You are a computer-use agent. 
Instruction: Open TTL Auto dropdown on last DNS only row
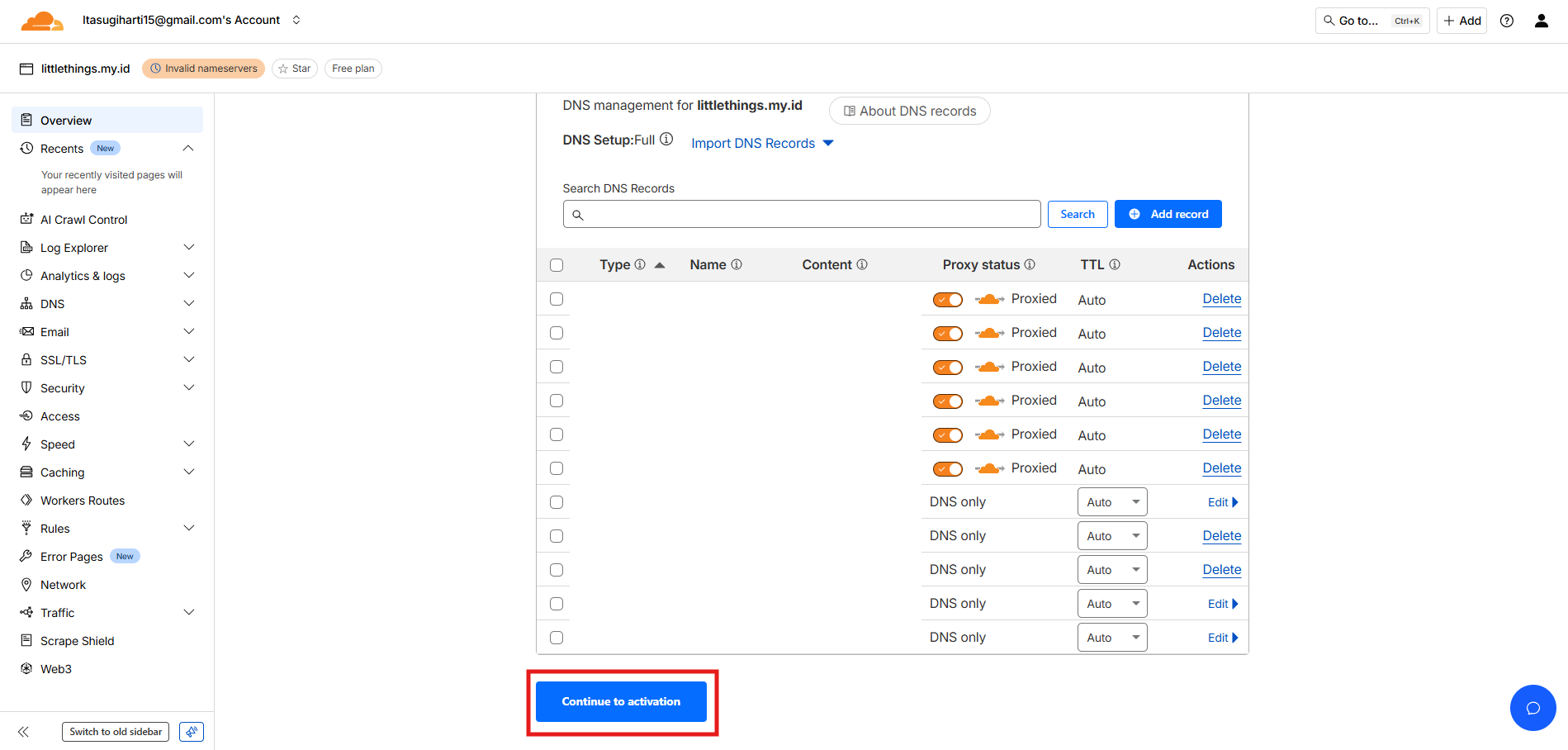(x=1112, y=638)
